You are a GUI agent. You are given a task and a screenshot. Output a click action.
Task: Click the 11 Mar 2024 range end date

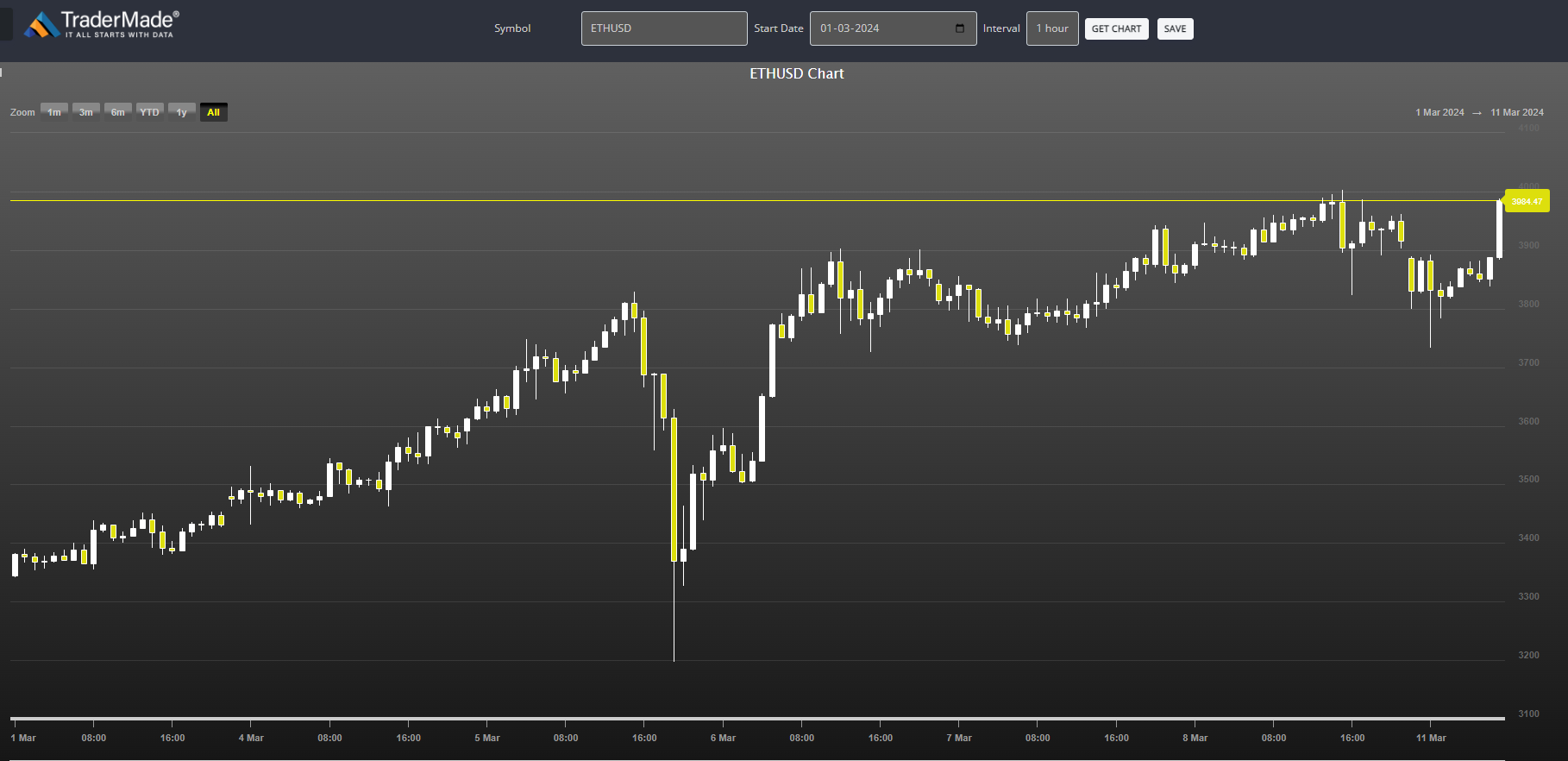click(1517, 112)
